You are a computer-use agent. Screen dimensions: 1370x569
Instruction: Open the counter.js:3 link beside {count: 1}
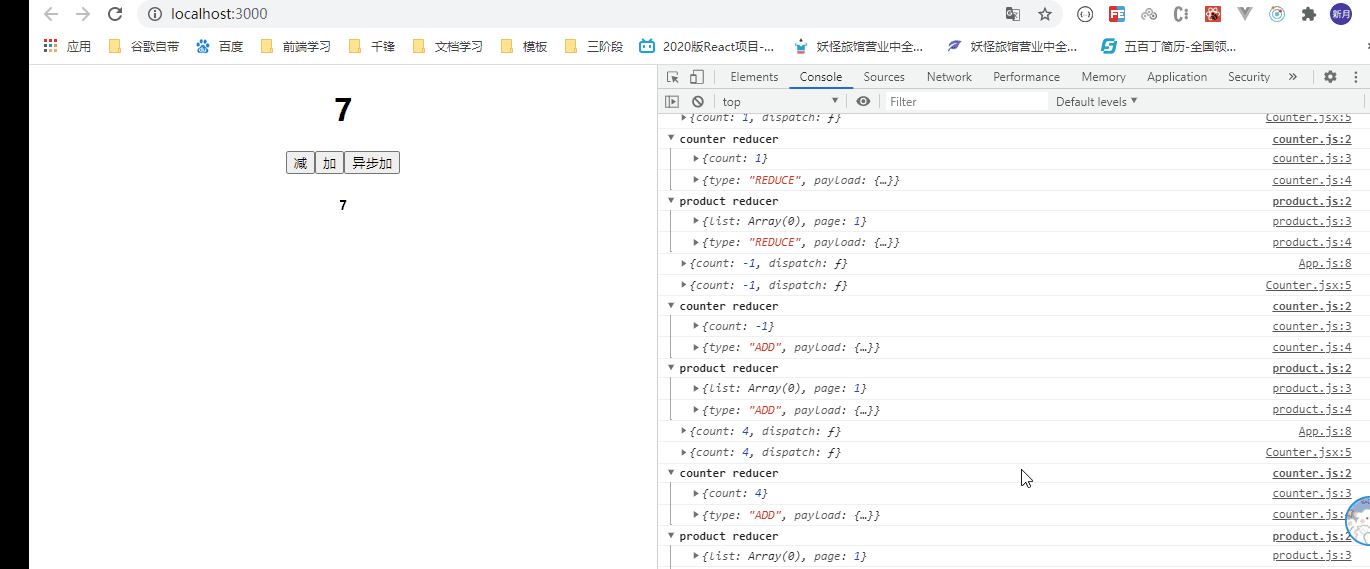(x=1312, y=159)
